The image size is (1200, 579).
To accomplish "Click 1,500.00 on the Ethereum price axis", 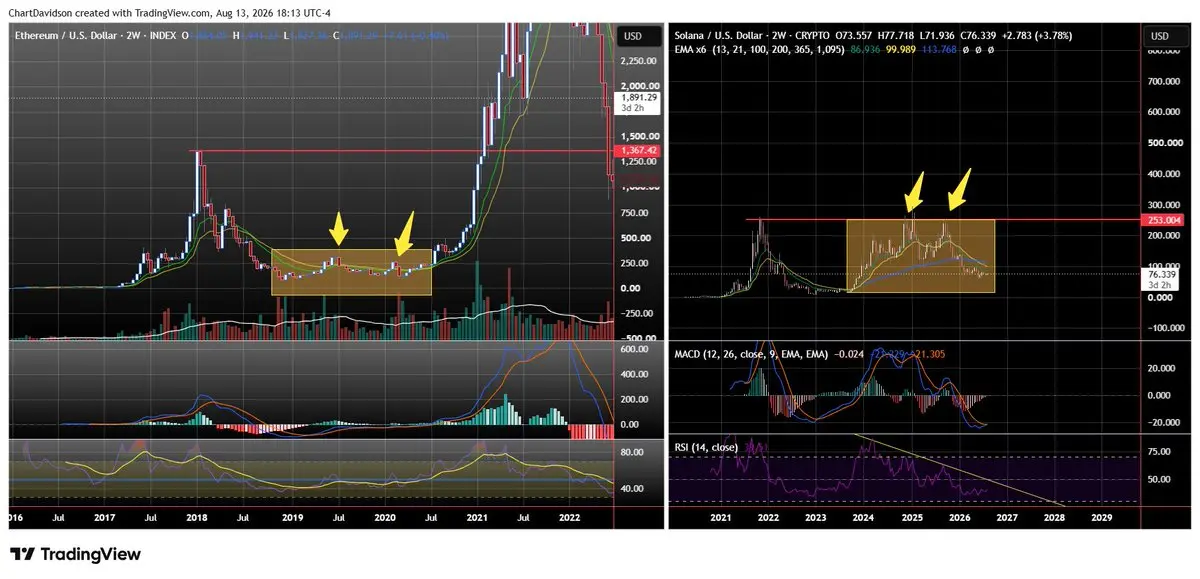I will pos(642,137).
